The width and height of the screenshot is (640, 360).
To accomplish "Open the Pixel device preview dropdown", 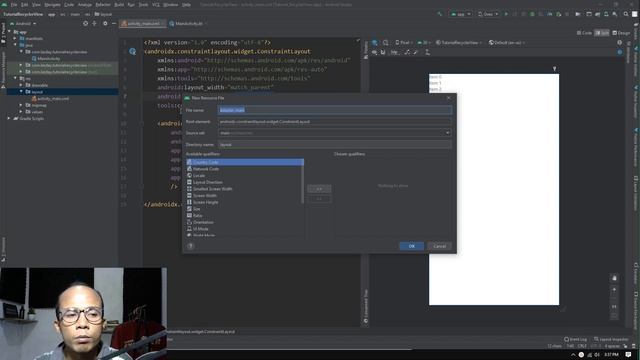I will (x=403, y=42).
